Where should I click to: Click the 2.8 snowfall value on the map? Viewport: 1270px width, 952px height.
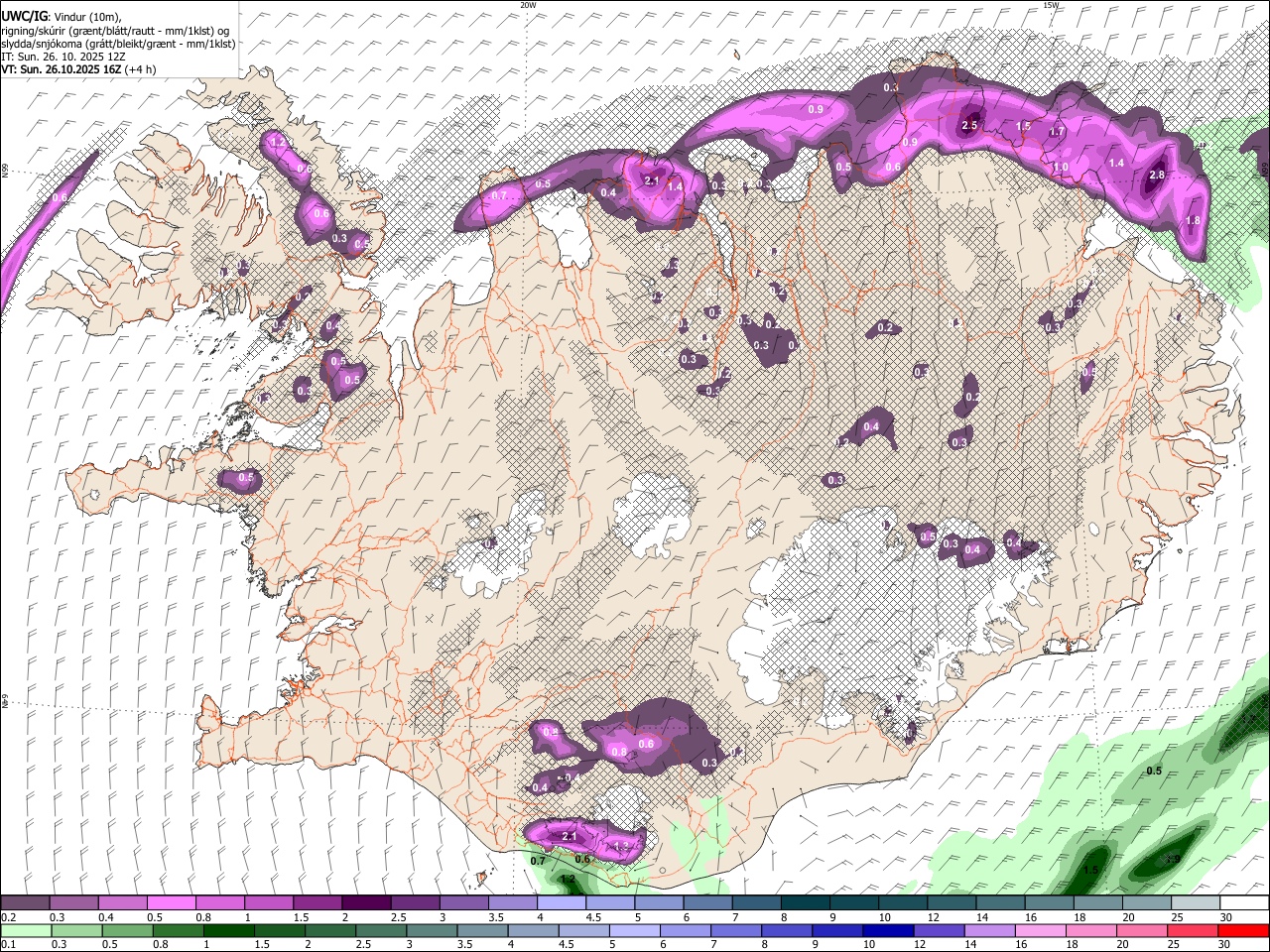[1156, 175]
